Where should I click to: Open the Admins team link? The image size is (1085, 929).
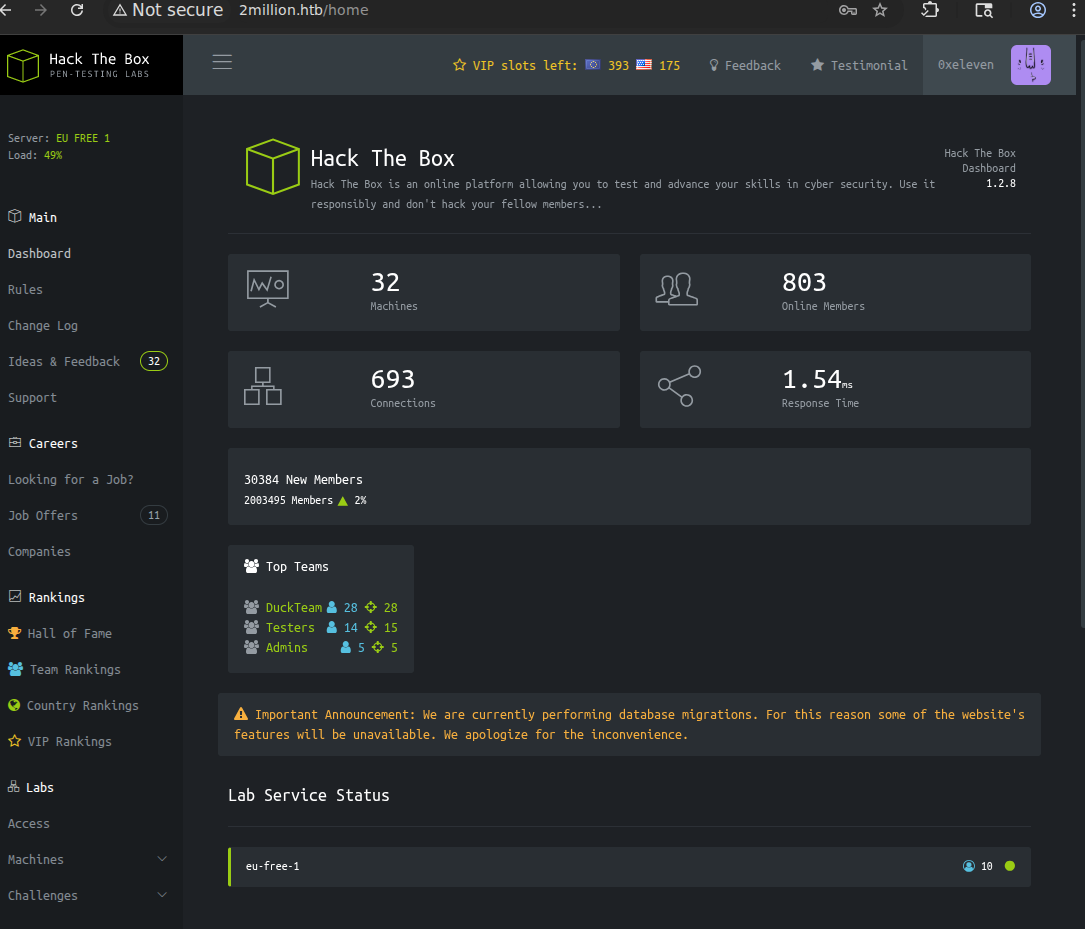click(286, 647)
